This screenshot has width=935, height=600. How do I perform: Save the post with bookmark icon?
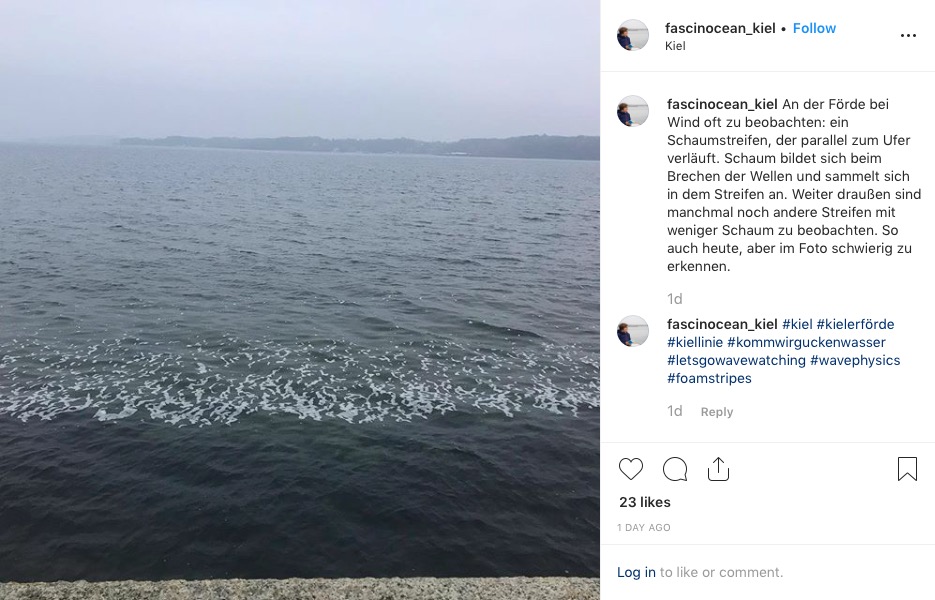click(907, 469)
